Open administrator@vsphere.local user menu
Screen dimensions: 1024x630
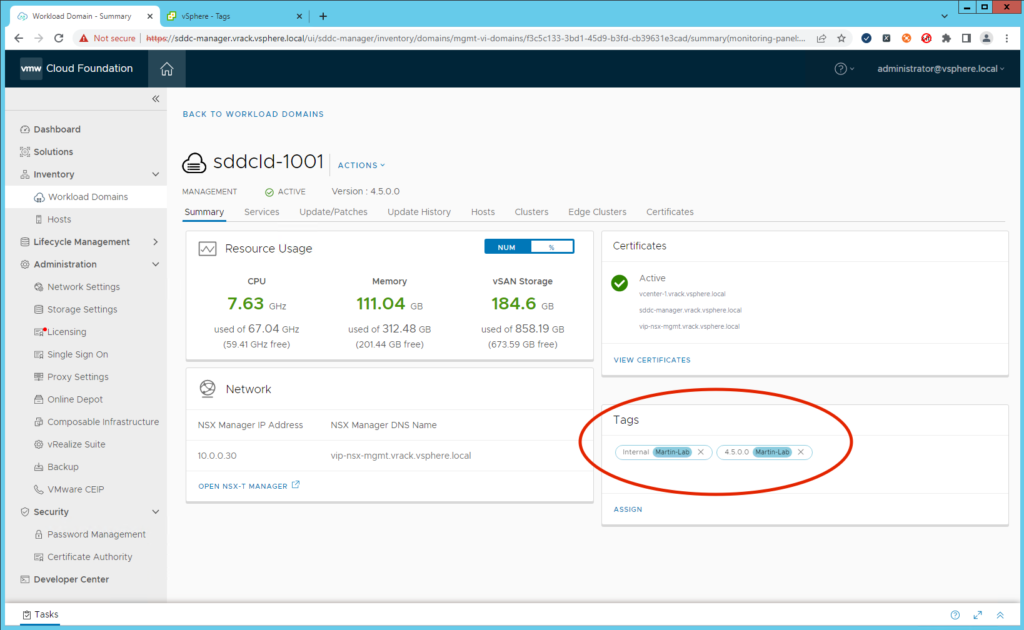coord(940,69)
